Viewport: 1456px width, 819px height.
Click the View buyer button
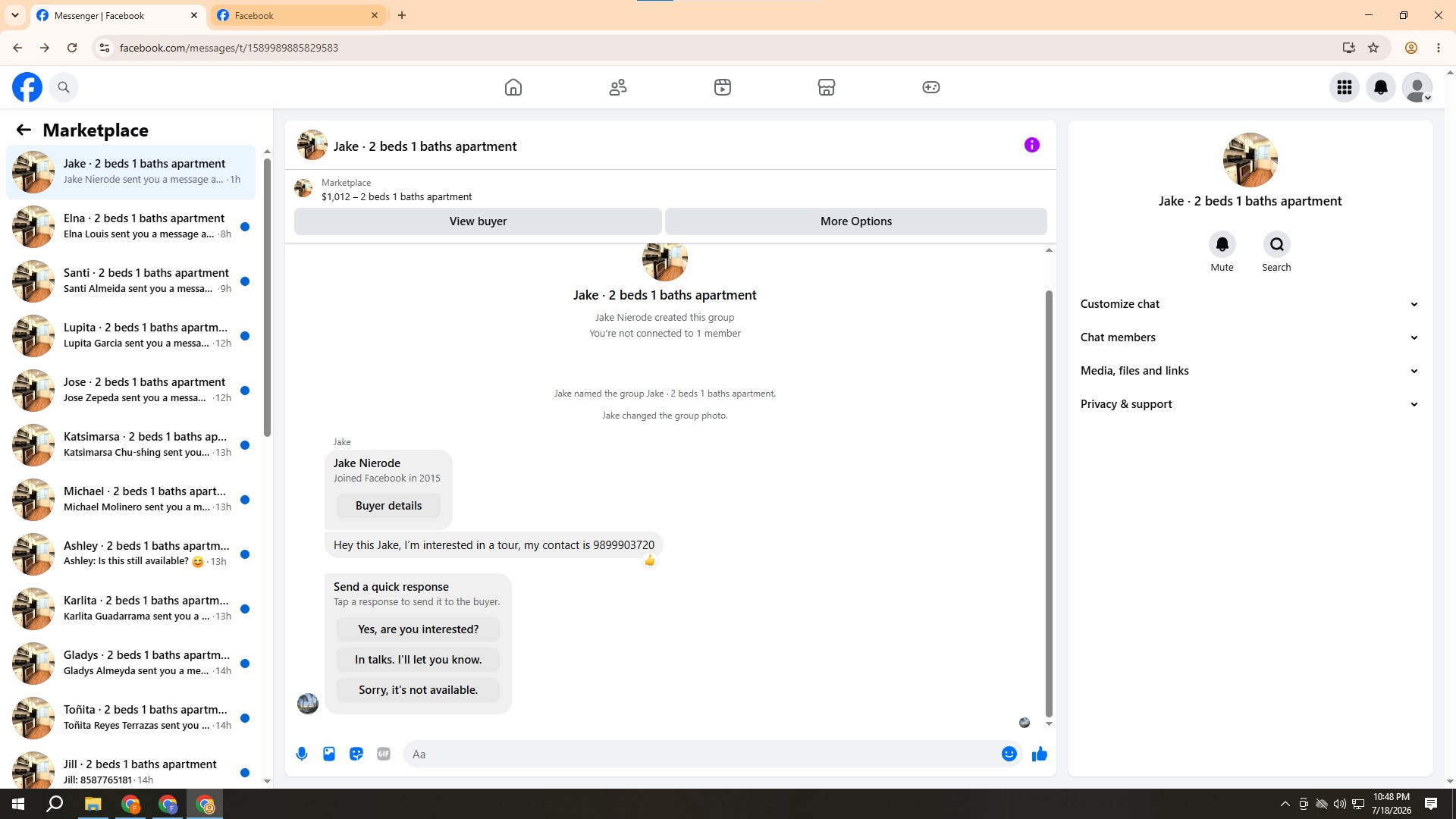(x=478, y=221)
